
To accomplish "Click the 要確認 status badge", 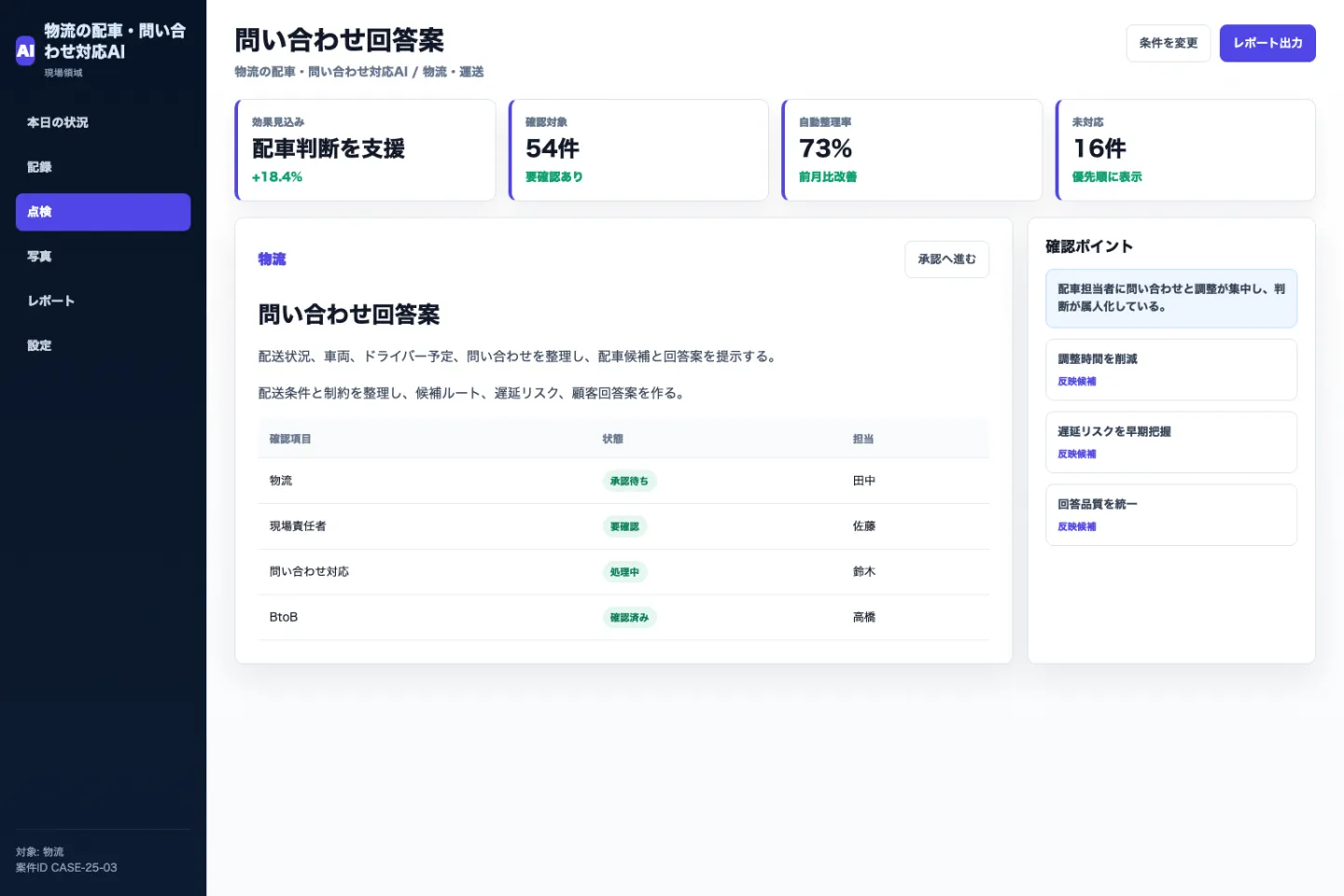I will click(624, 526).
